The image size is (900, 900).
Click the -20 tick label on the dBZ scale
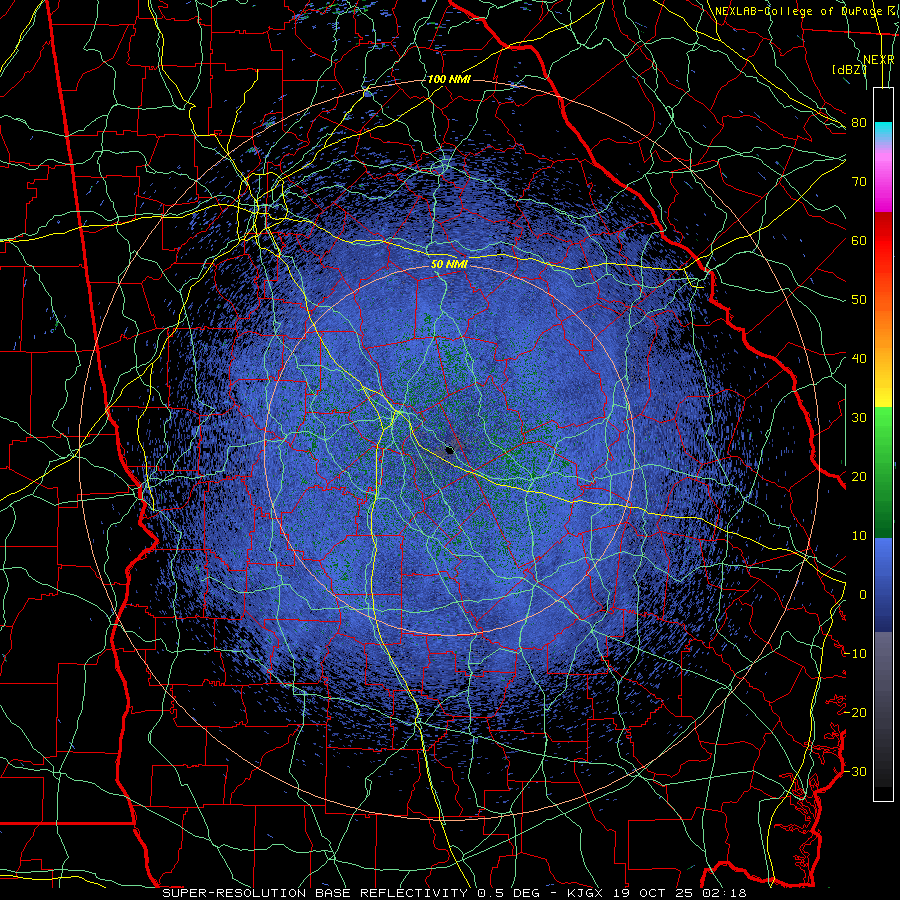tap(855, 712)
